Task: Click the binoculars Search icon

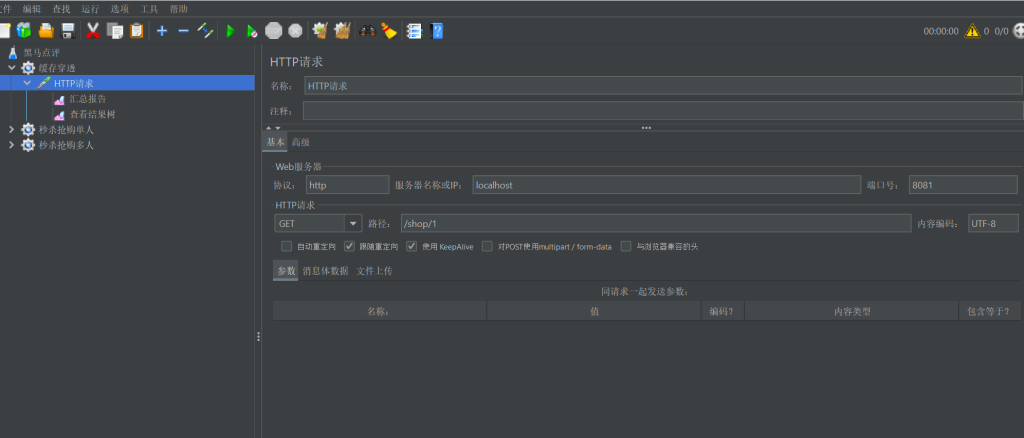Action: [367, 31]
